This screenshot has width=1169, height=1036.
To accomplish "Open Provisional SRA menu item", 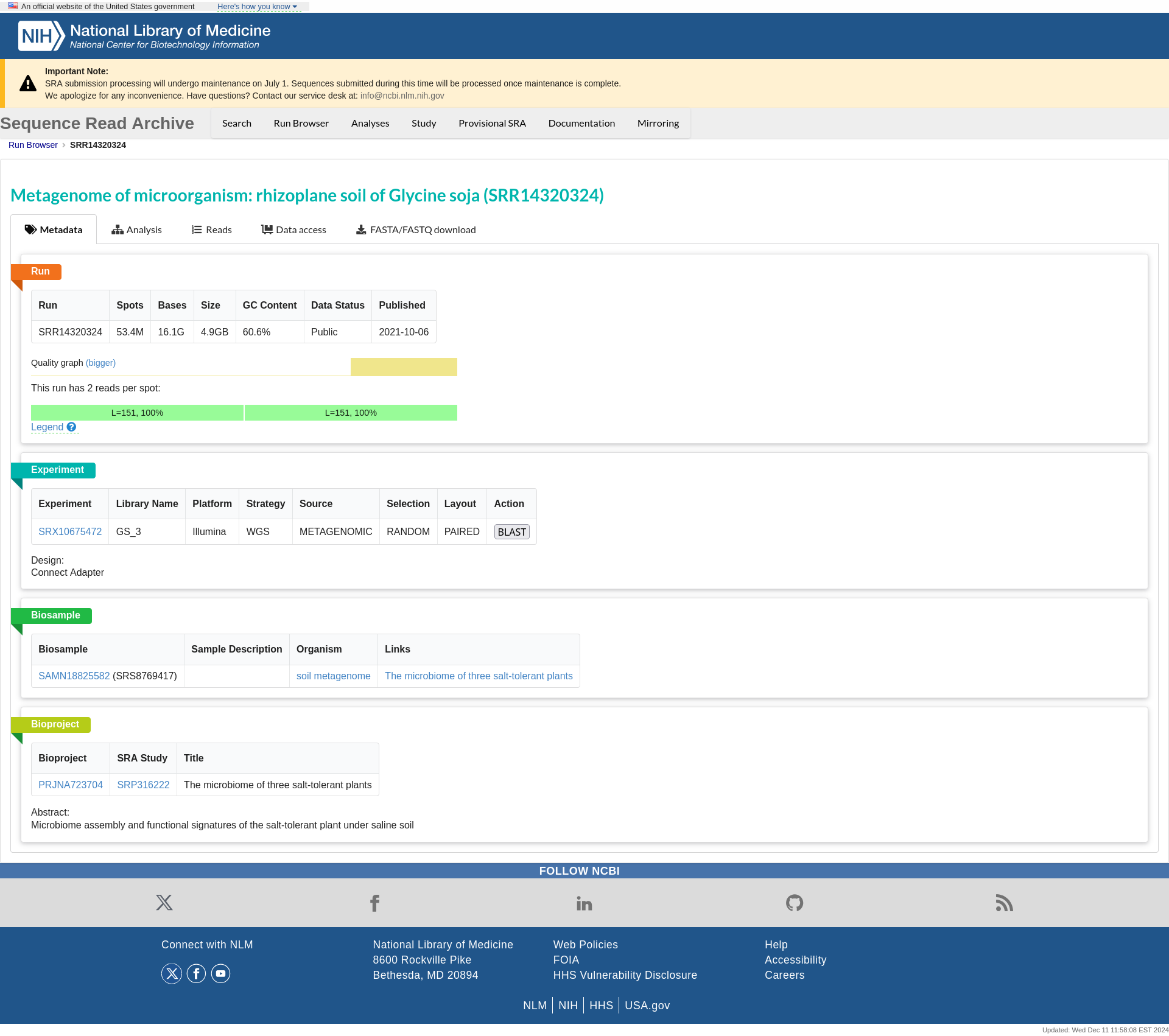I will pos(492,123).
